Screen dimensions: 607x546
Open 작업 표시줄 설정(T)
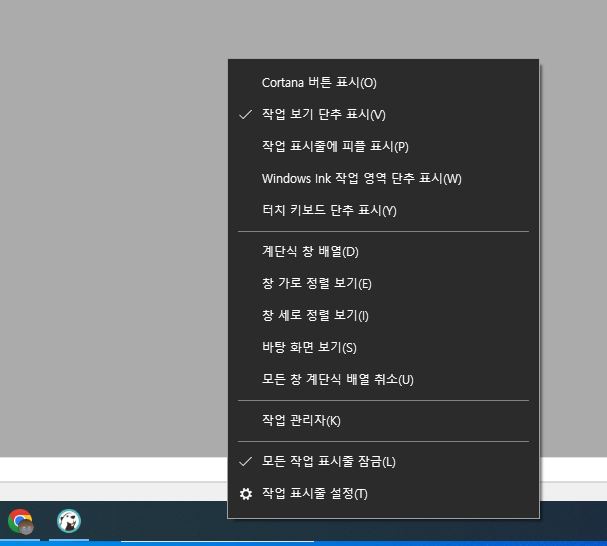(x=383, y=494)
